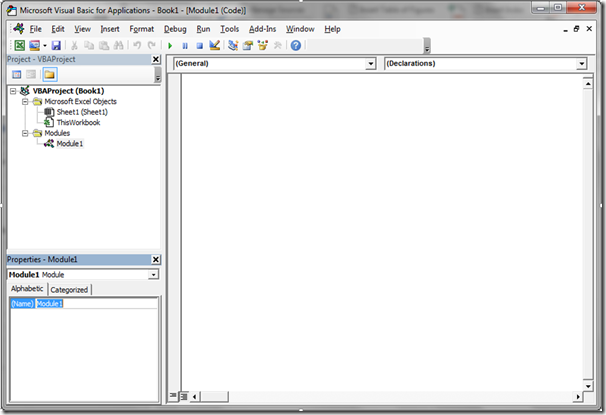Click horizontal scroll right arrow
606x415 pixels.
coord(578,396)
